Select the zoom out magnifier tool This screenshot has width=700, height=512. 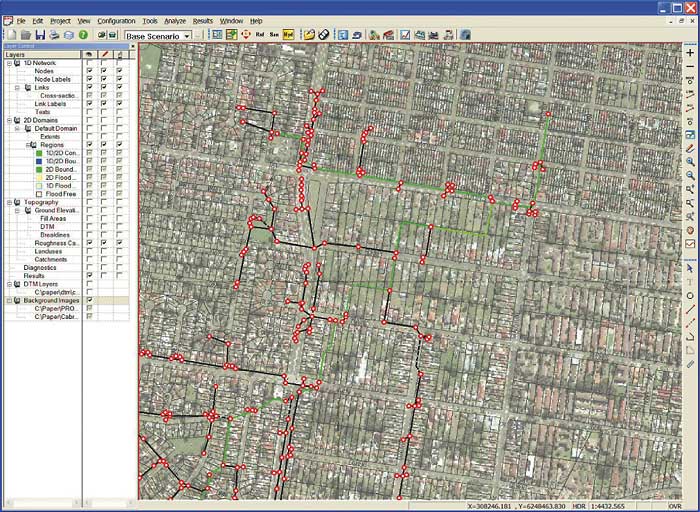[x=690, y=175]
